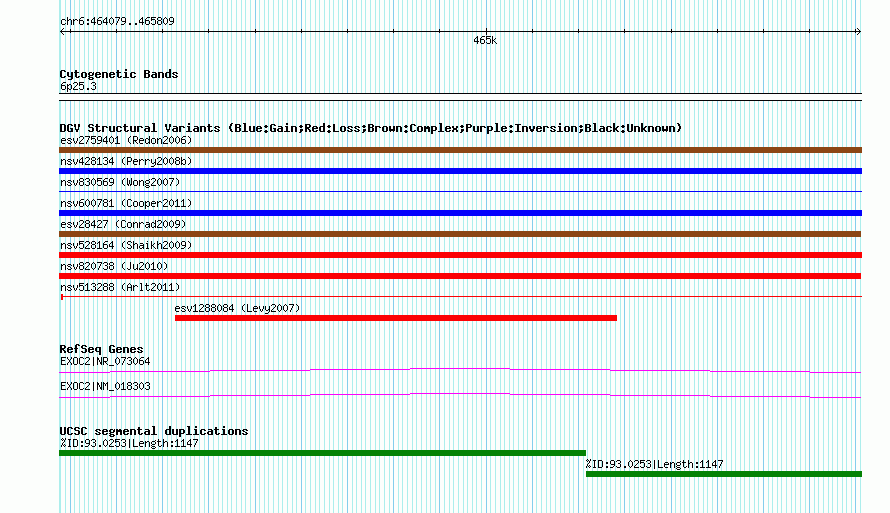Select the DGV Structural Variants track title

(371, 128)
